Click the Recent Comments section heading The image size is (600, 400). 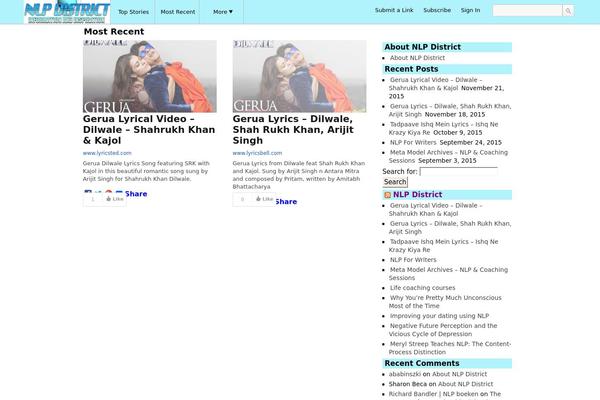(x=422, y=363)
